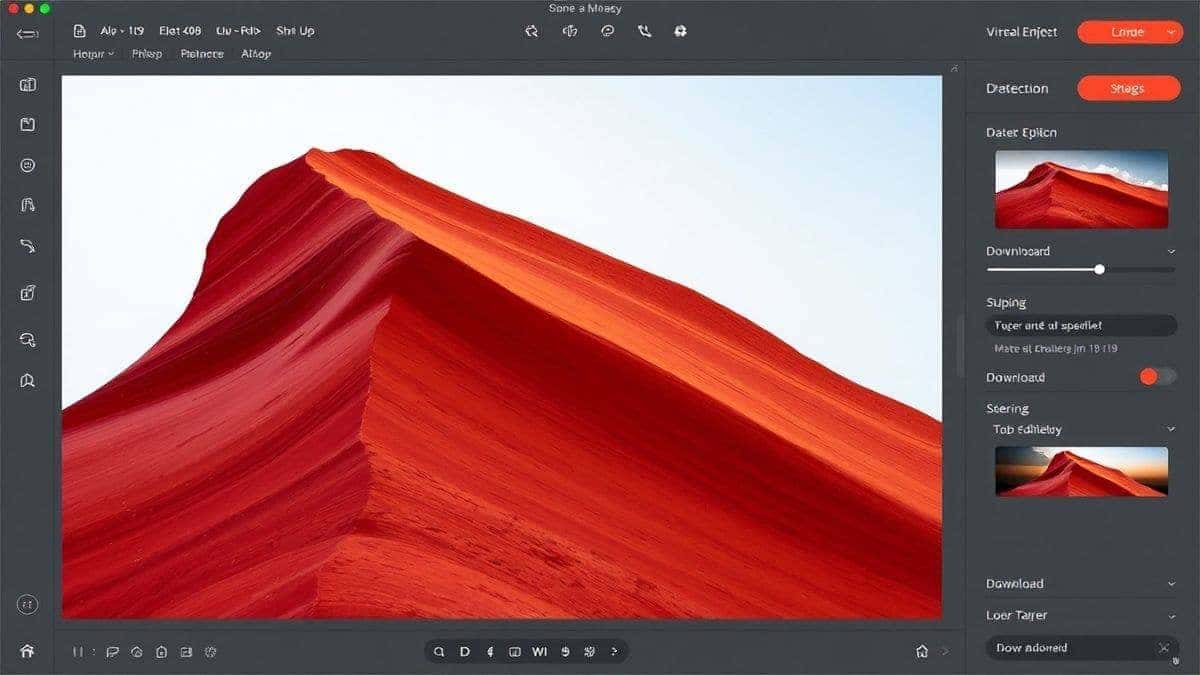Click the curved arrow icon in left sidebar

pyautogui.click(x=28, y=245)
